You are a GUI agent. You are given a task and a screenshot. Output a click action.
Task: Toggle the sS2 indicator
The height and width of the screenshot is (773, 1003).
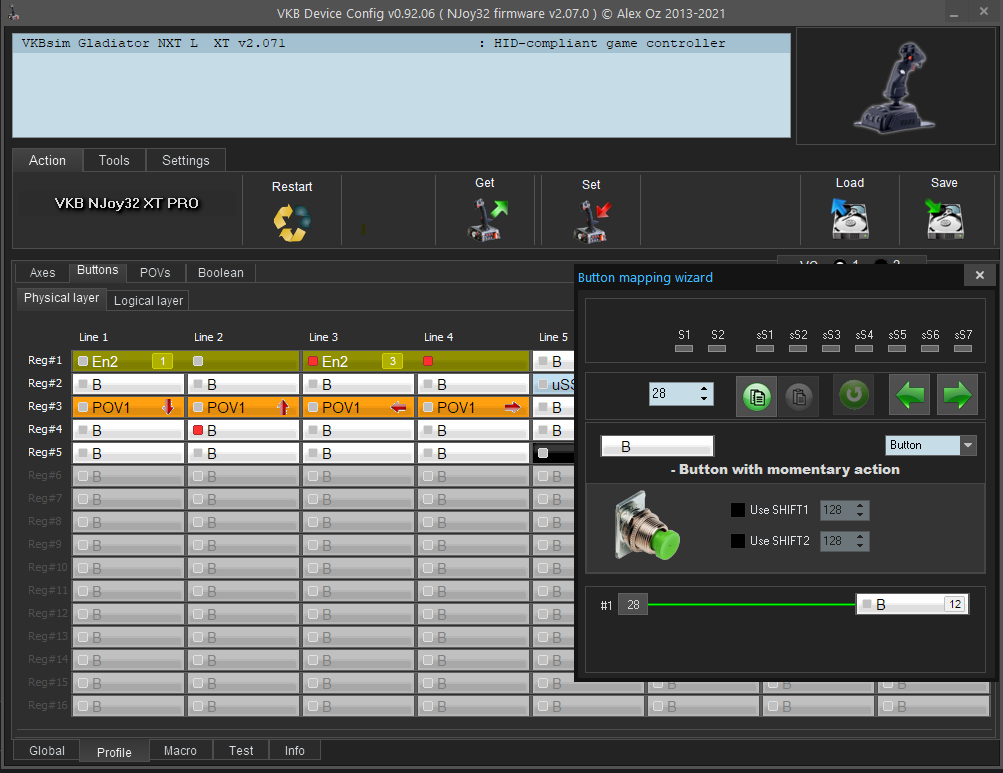coord(798,349)
